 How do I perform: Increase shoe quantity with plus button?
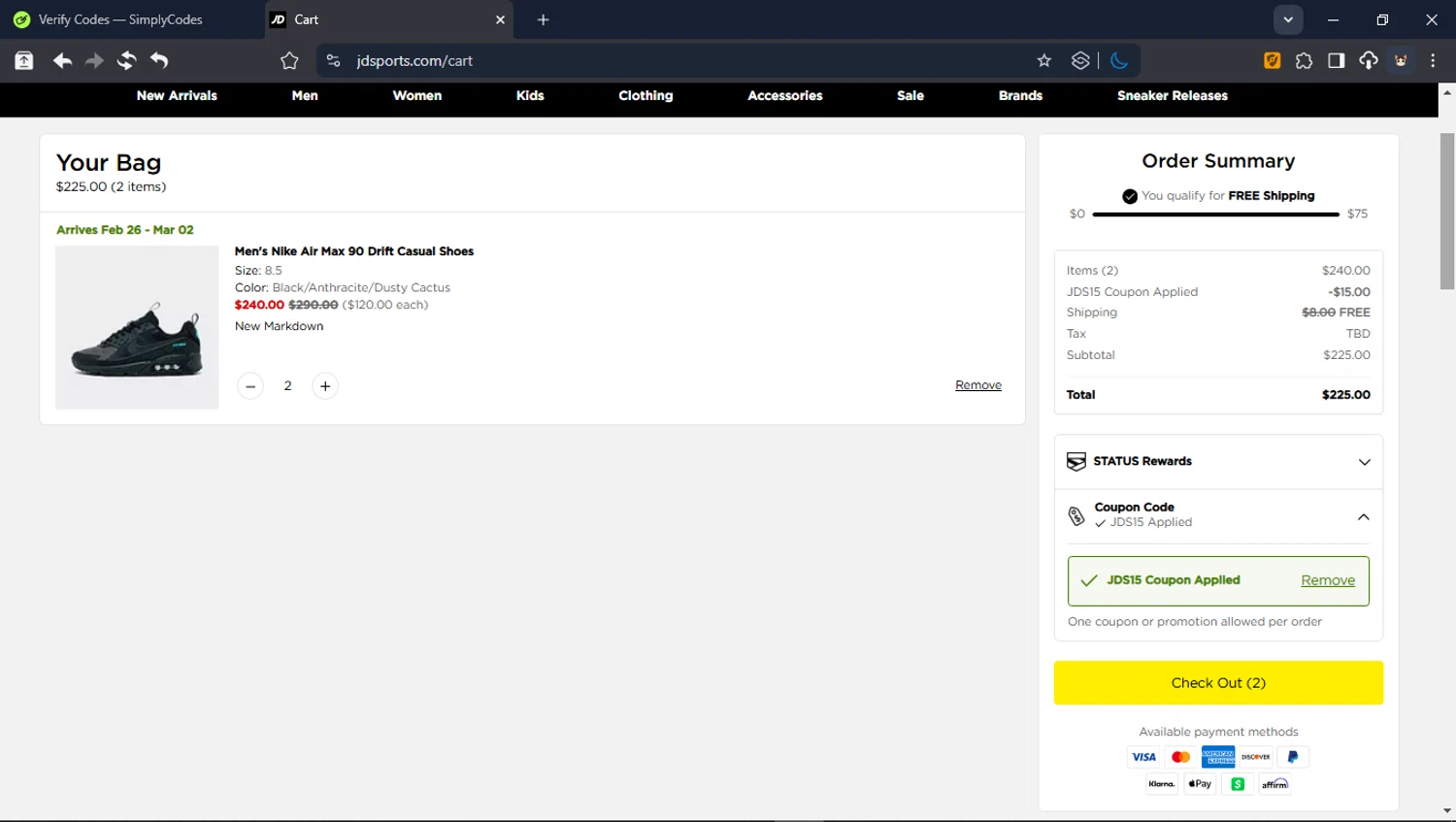point(325,386)
